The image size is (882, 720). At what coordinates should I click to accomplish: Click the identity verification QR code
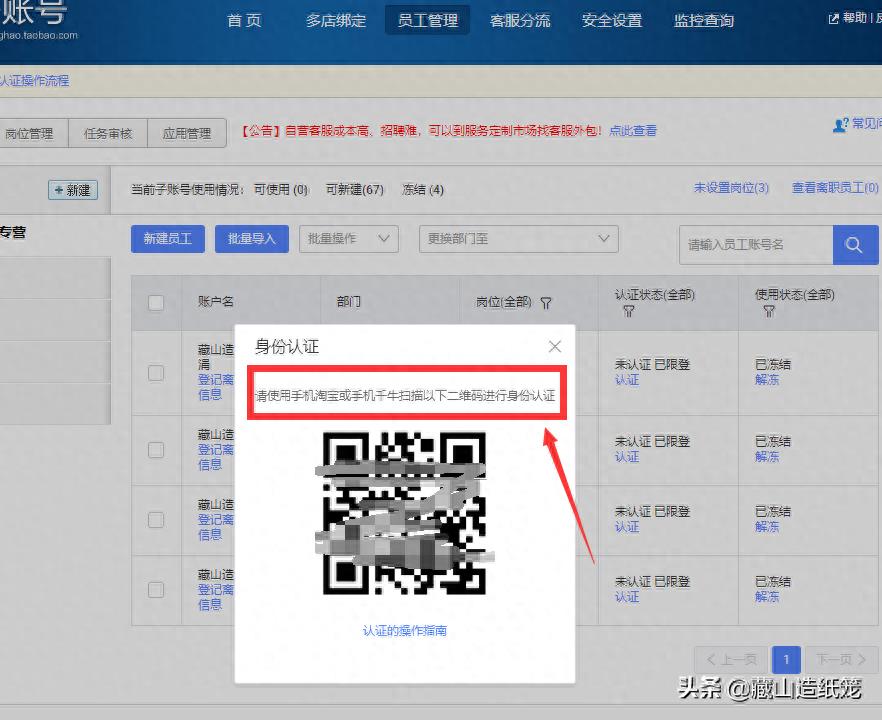coord(404,513)
